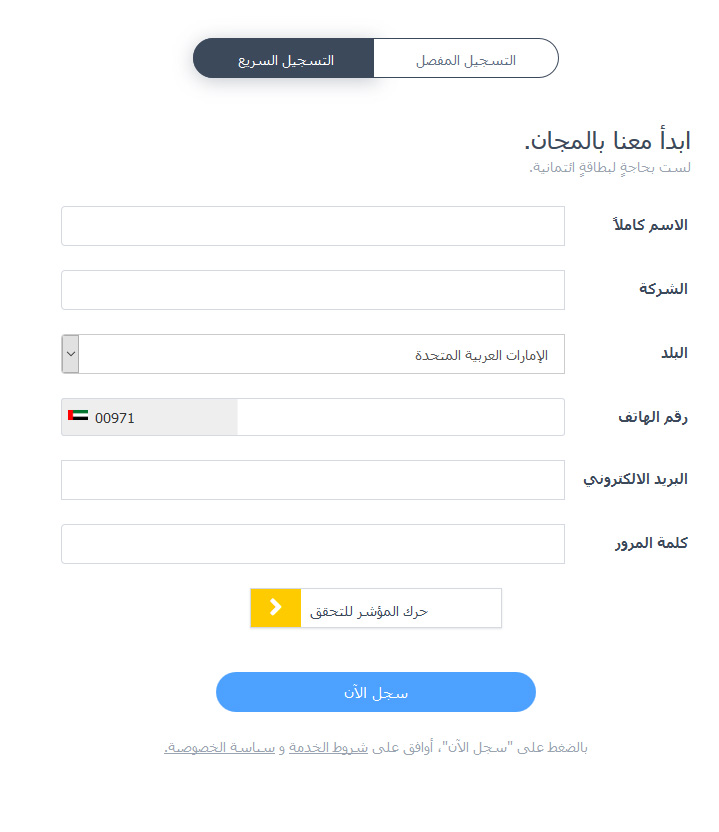Click the yellow verification slider arrow
Screen dimensions: 719x832
(276, 608)
